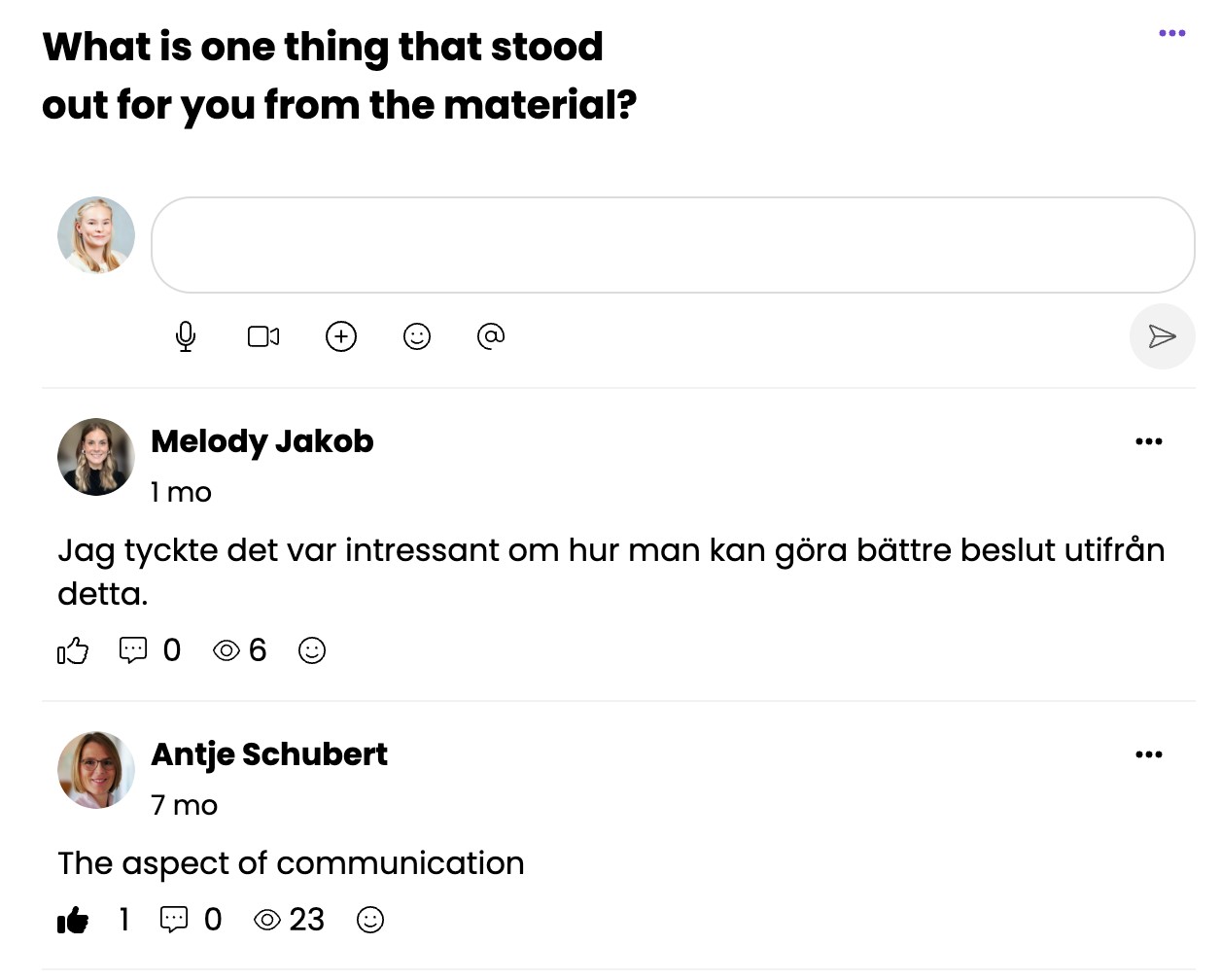
Task: Toggle like on Antje Schubert's comment
Action: [73, 920]
